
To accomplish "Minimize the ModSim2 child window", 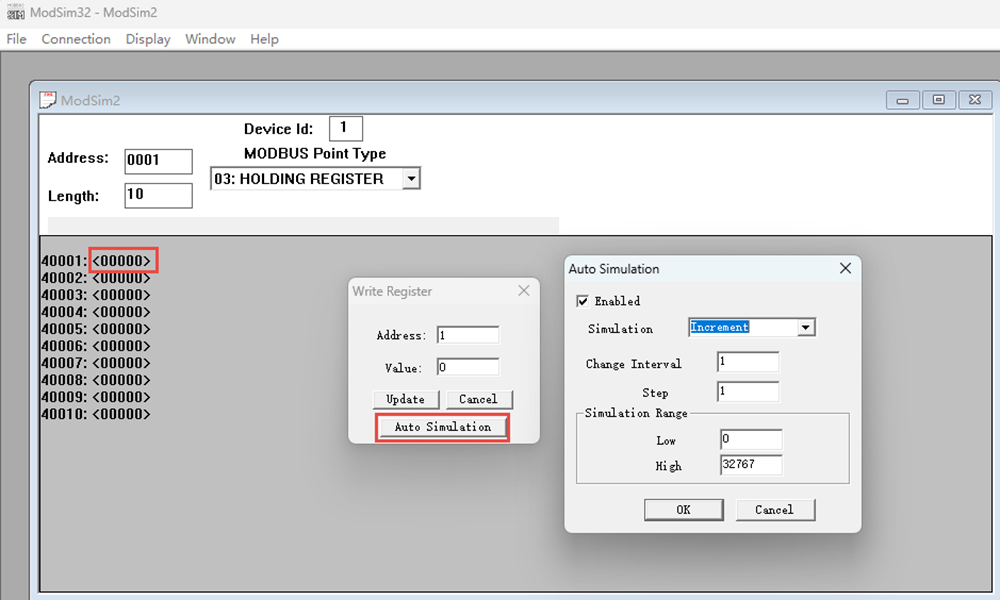I will (x=902, y=100).
